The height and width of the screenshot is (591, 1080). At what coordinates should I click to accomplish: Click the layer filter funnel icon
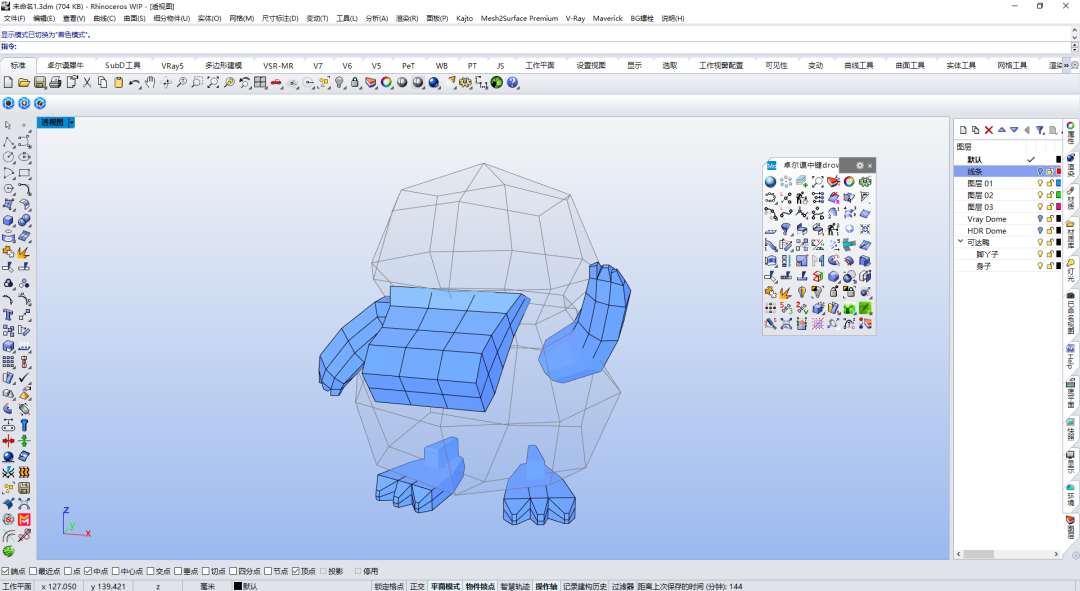(1040, 130)
